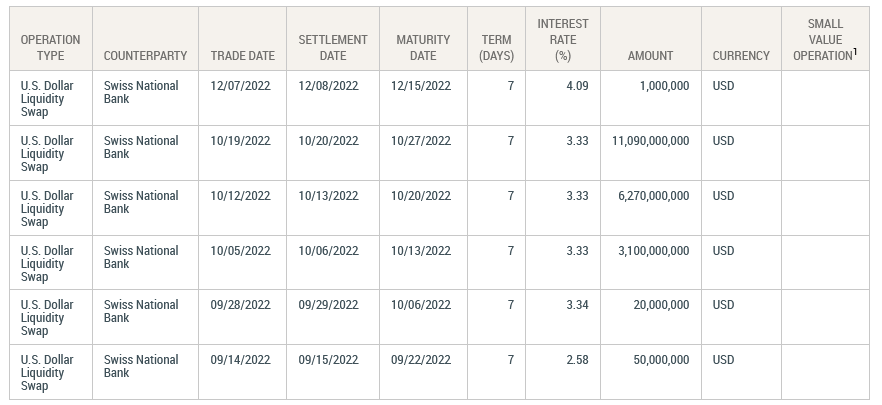Select amount 11,090,000,000 cell

point(651,153)
